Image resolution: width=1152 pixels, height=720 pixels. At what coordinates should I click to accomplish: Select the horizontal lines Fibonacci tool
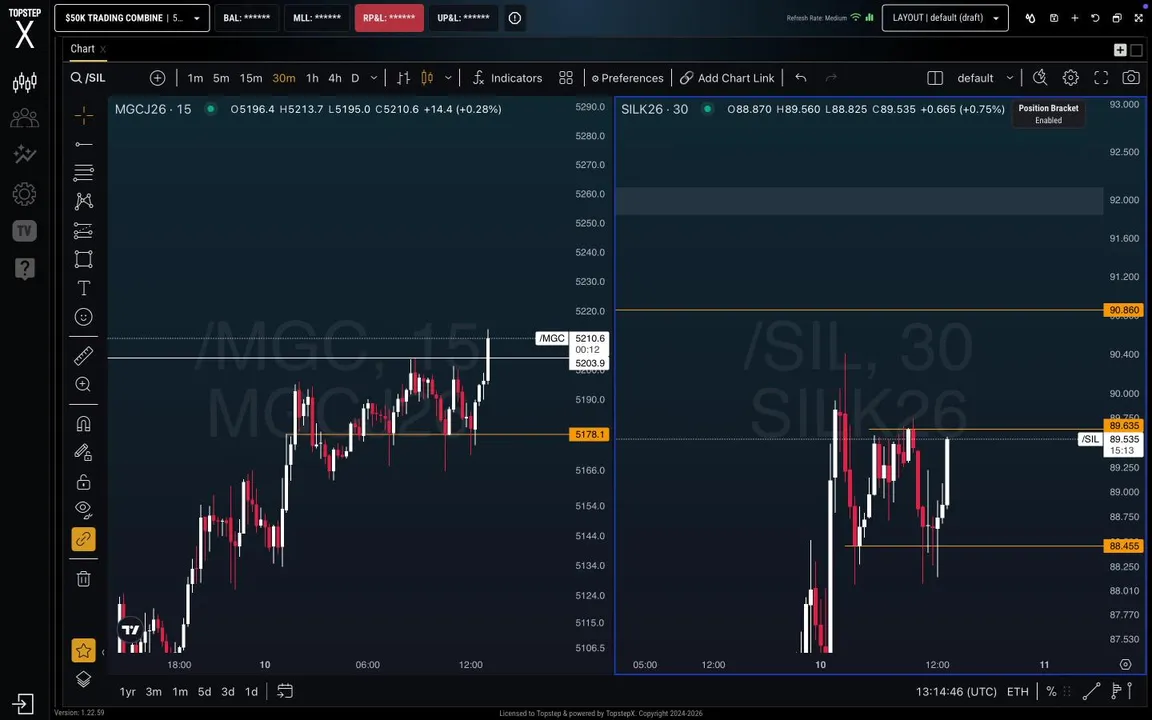84,173
